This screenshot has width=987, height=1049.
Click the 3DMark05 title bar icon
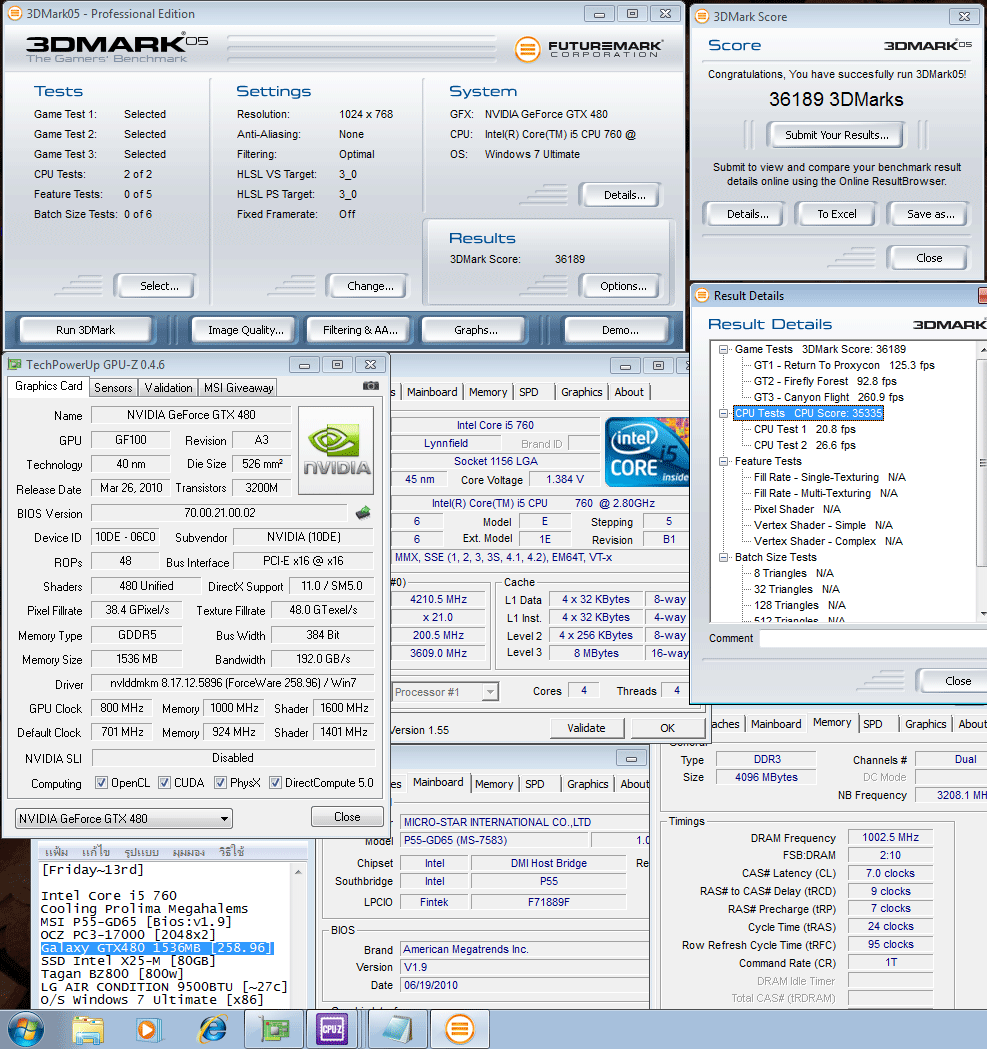click(x=14, y=13)
